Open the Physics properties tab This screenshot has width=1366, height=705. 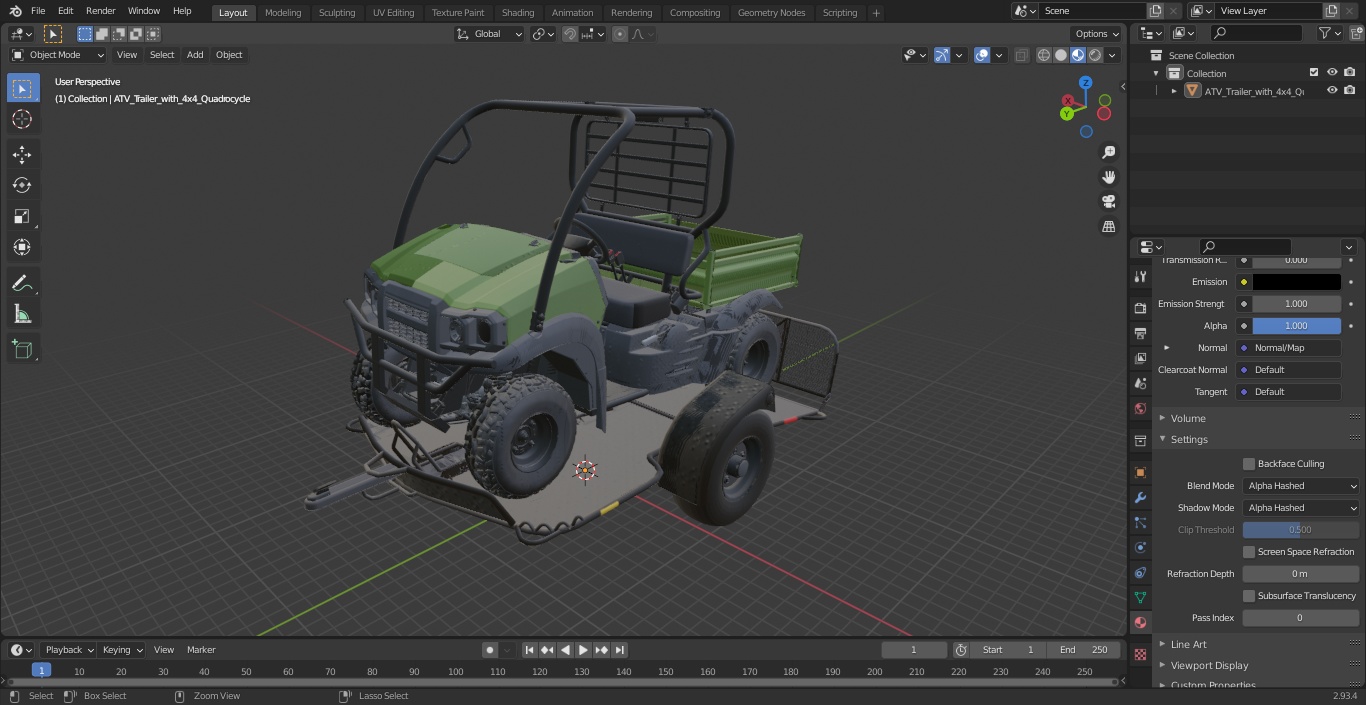[x=1140, y=547]
